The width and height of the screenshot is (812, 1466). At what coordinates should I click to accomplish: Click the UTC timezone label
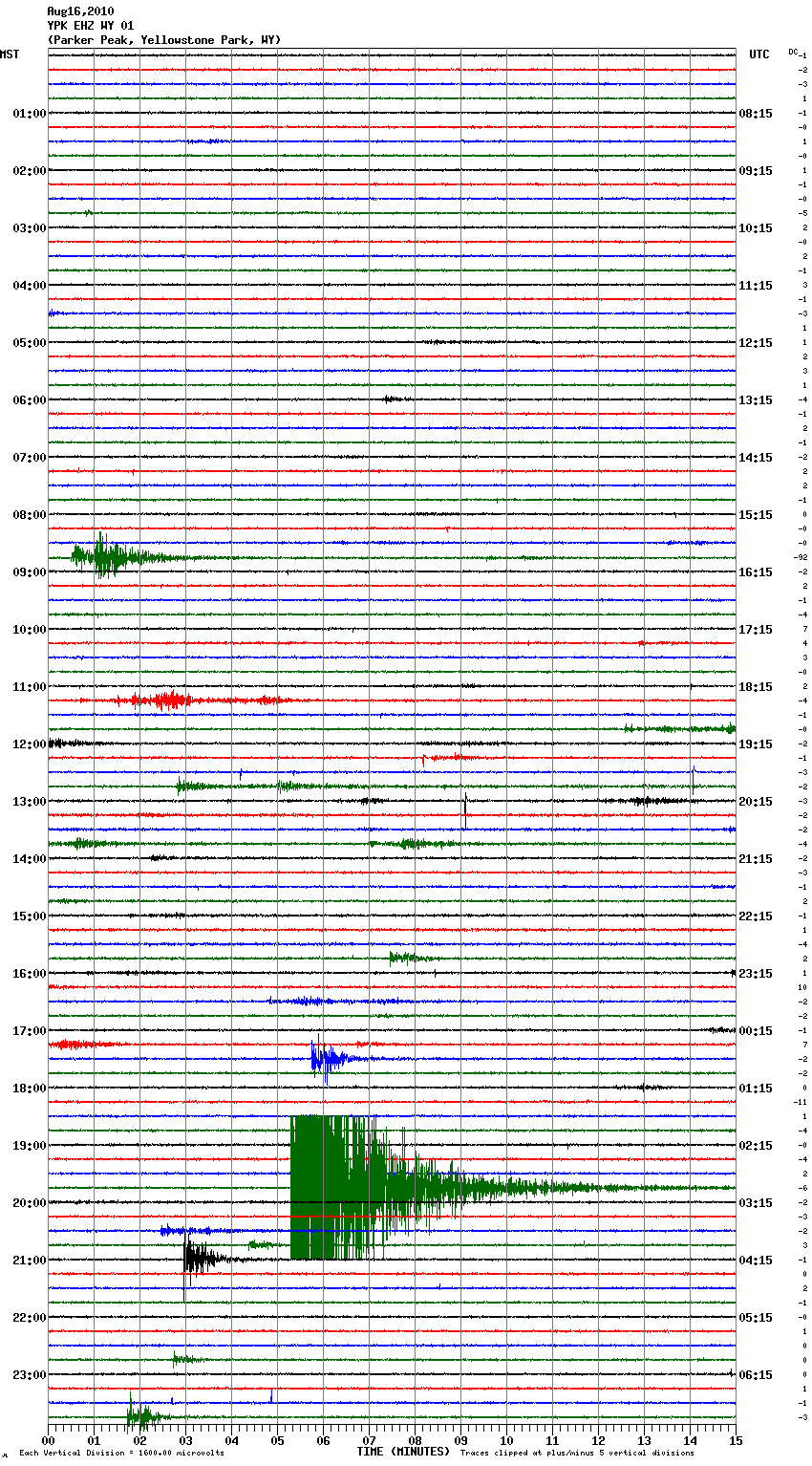click(x=759, y=54)
